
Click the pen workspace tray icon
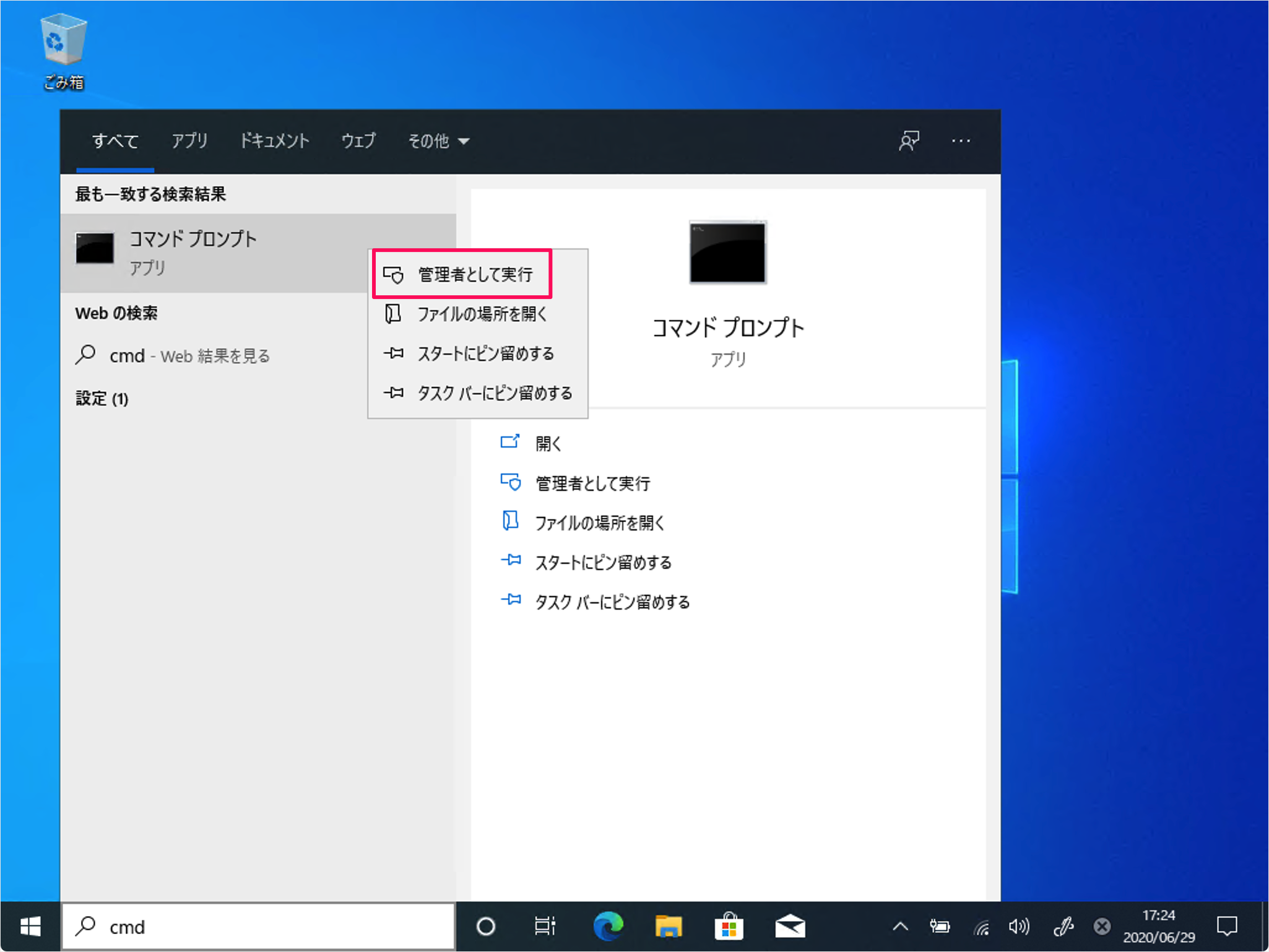click(x=1062, y=927)
